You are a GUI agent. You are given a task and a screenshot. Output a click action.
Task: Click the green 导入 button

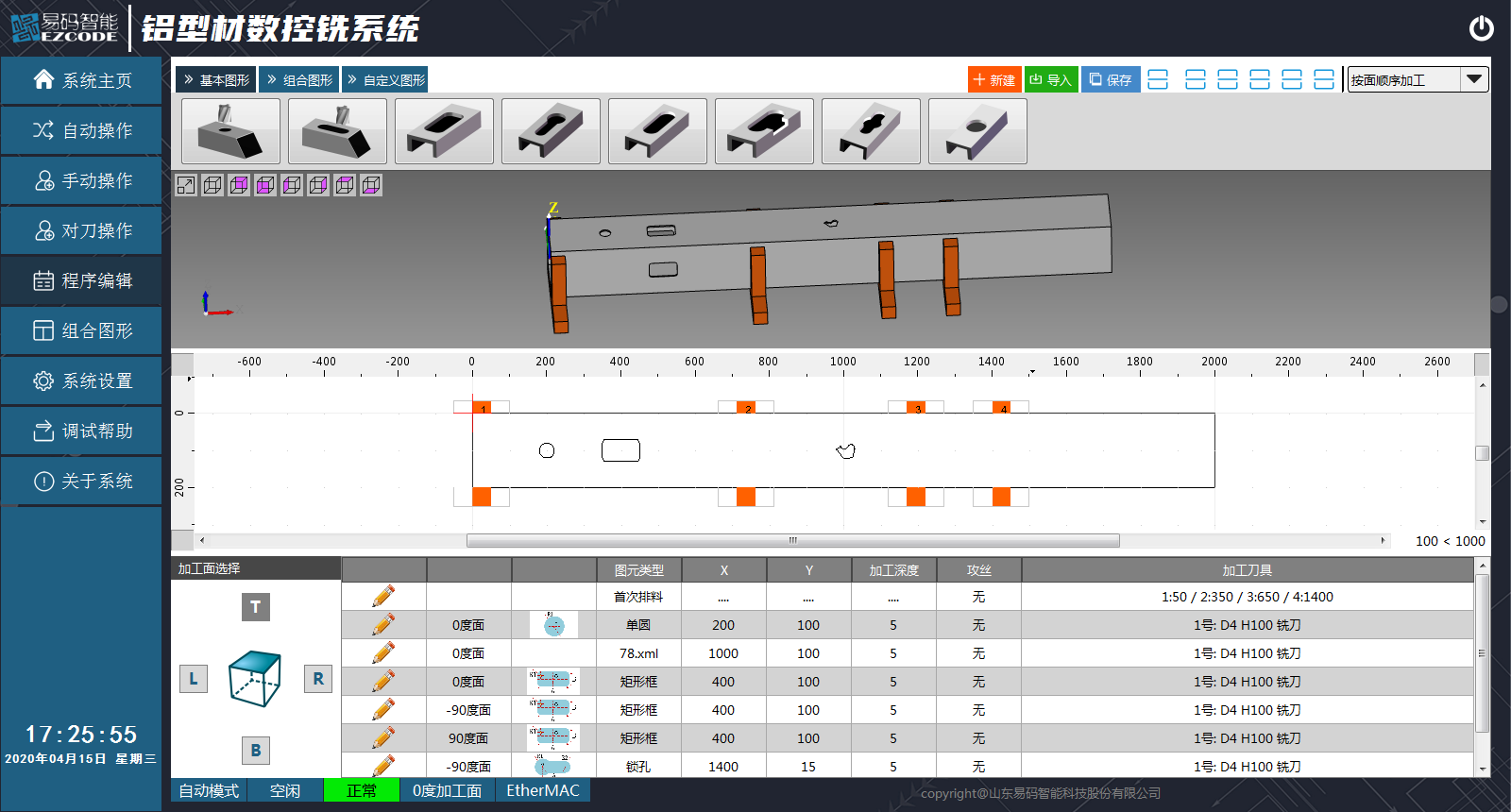1050,80
